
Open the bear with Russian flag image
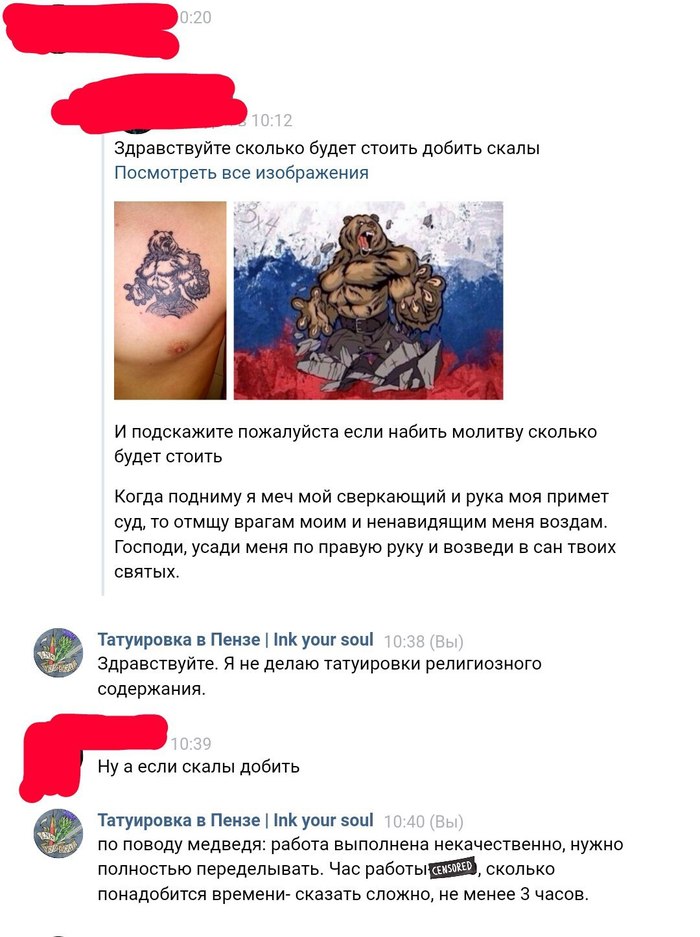point(368,300)
